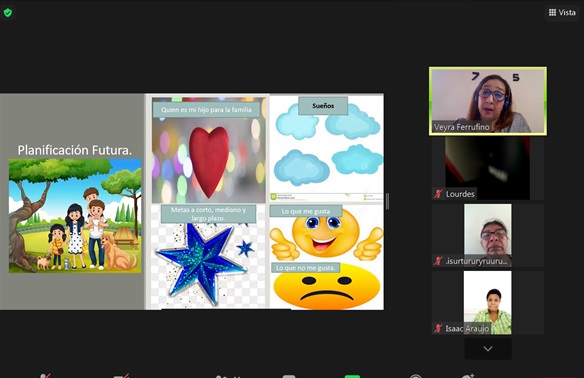Image resolution: width=584 pixels, height=378 pixels.
Task: Select Isaac Araujo's video tile
Action: (x=488, y=302)
